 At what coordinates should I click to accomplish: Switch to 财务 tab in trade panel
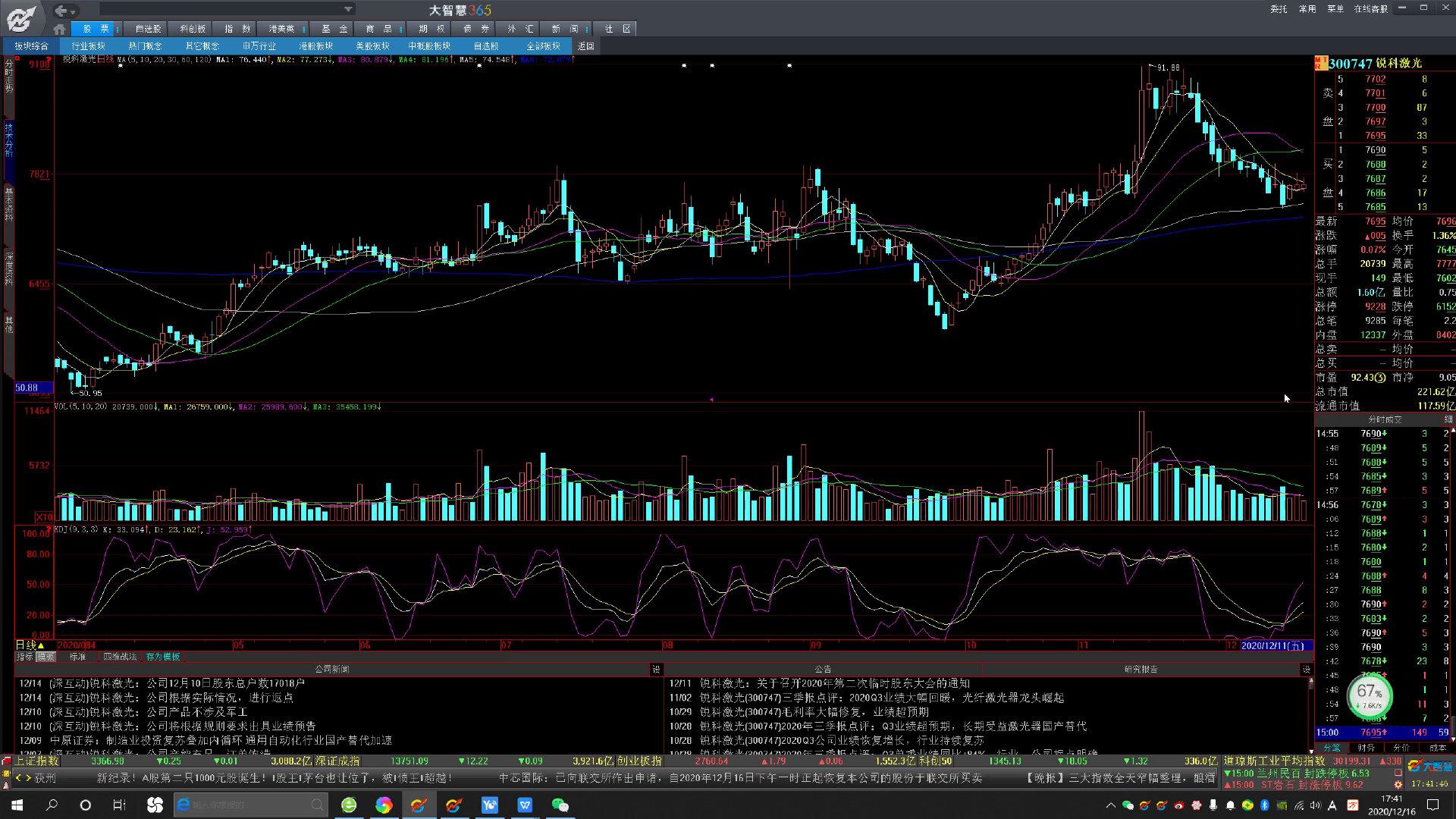point(1367,748)
